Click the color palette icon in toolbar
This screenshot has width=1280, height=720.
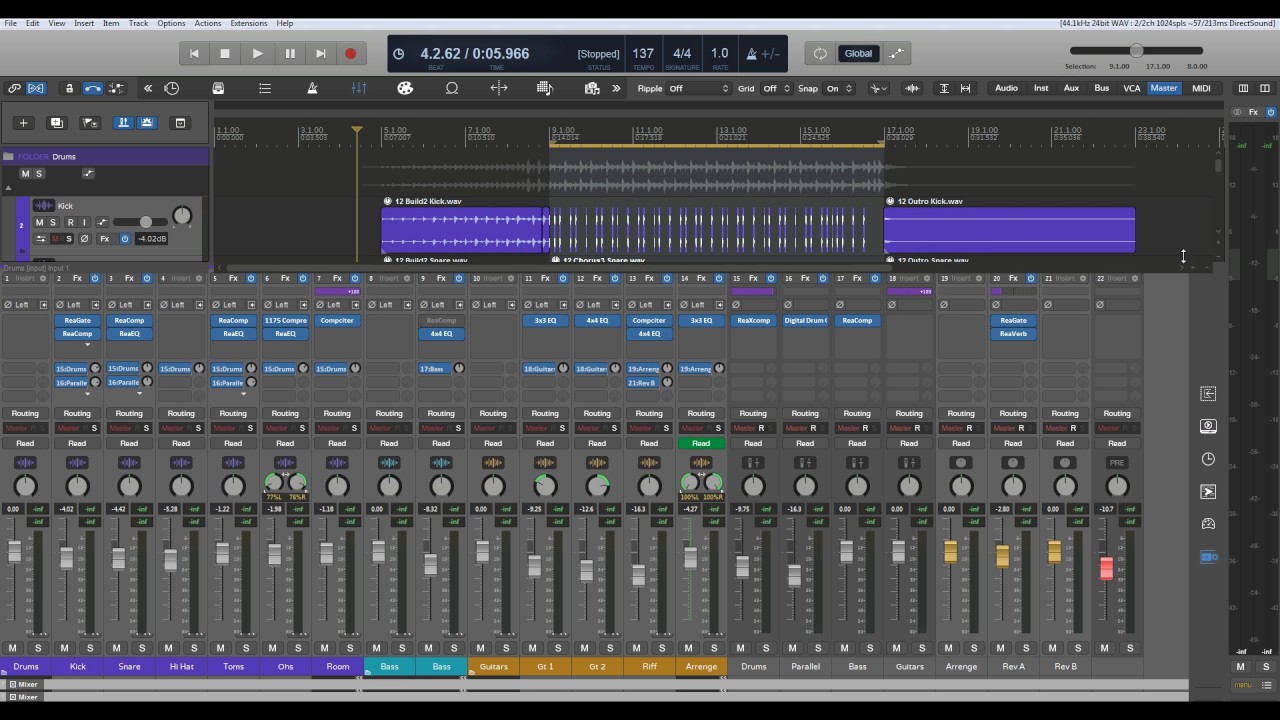tap(405, 88)
